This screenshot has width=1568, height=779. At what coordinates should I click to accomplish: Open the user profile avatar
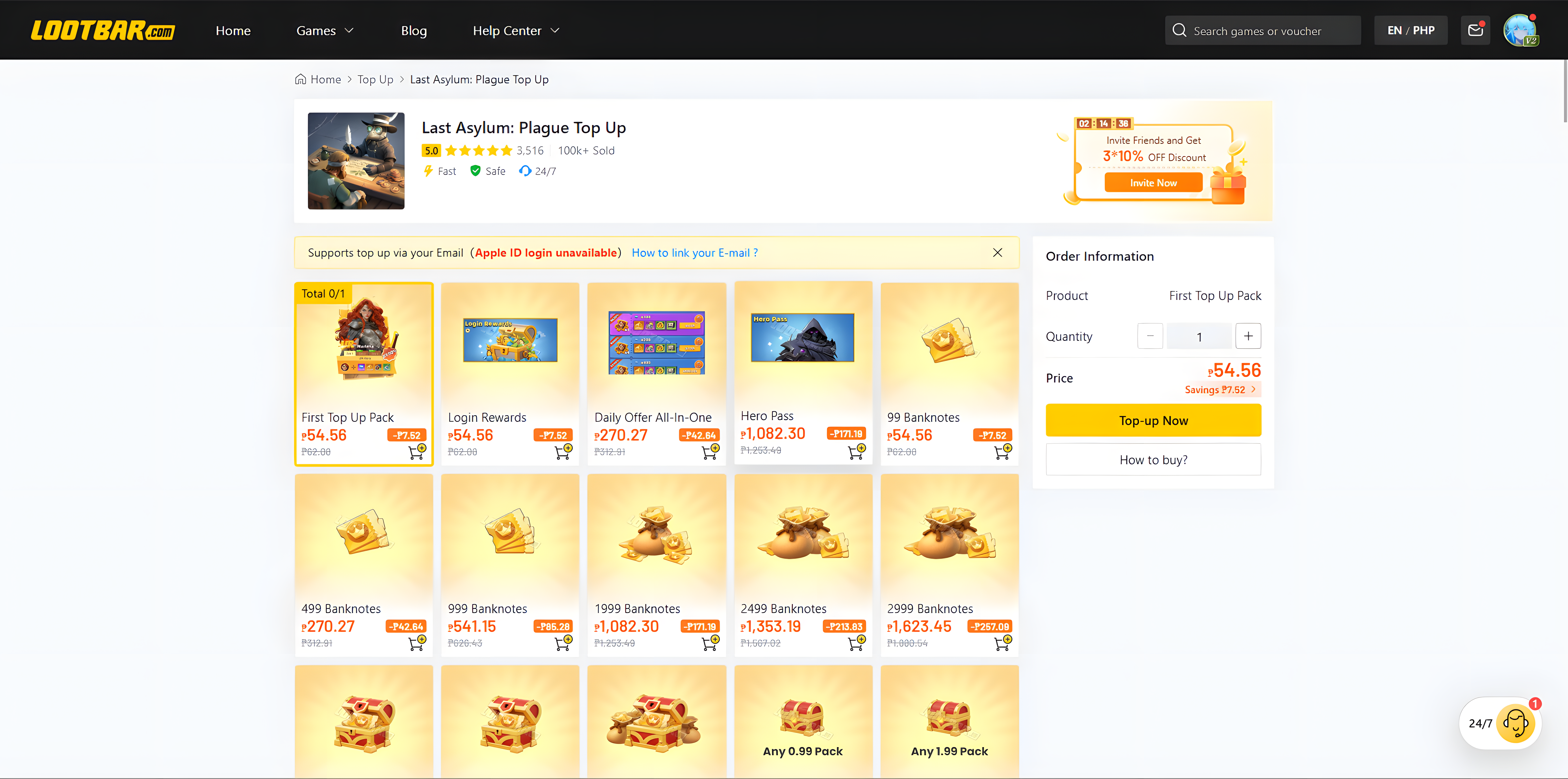click(x=1520, y=30)
